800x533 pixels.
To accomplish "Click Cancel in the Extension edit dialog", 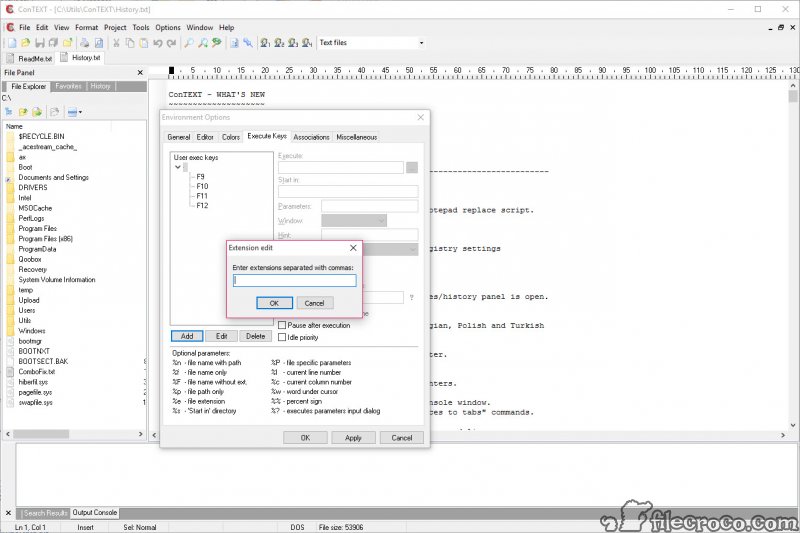I will tap(315, 303).
